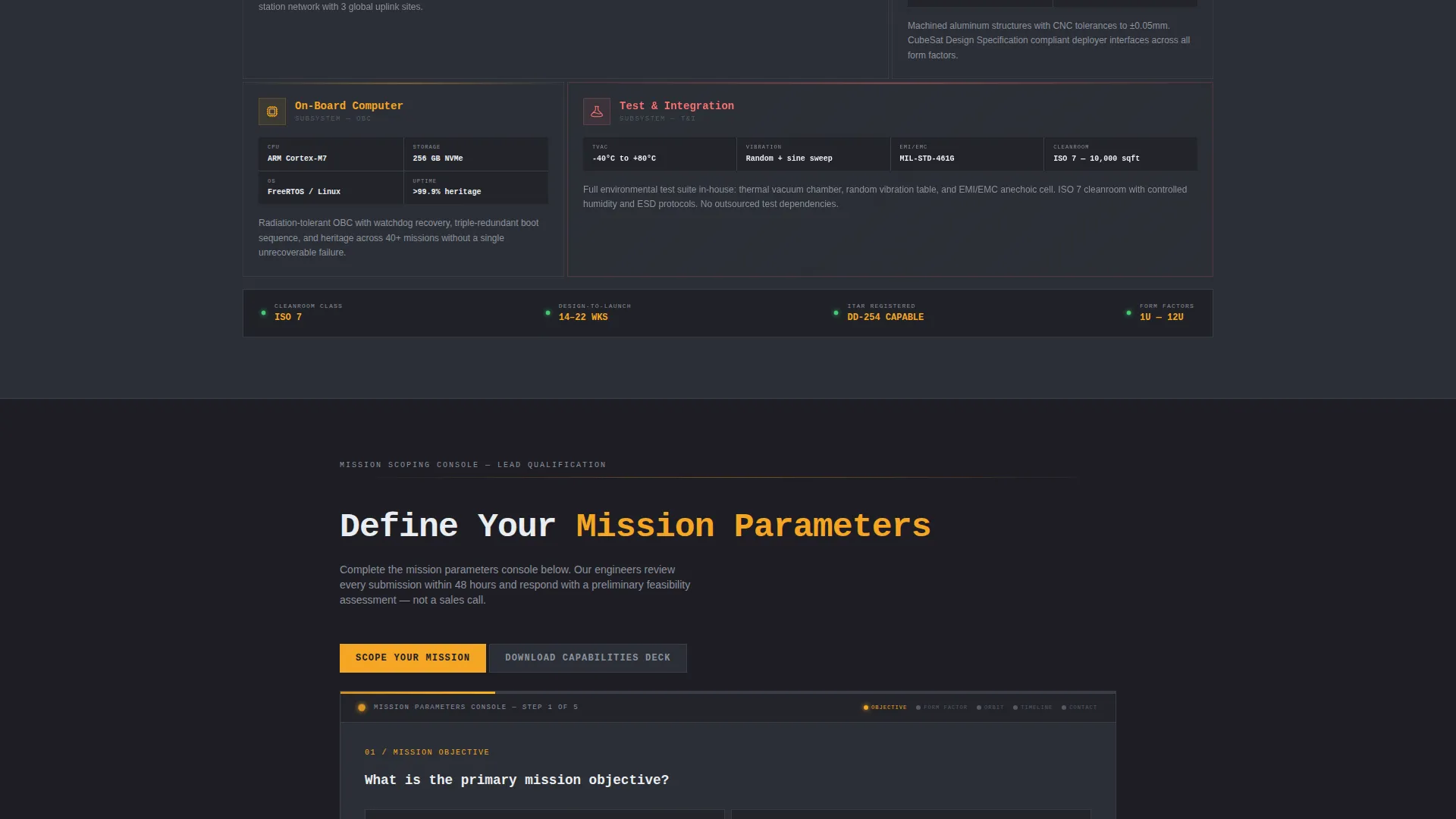Click the step progress bar
Viewport: 1456px width, 819px height.
(x=728, y=692)
